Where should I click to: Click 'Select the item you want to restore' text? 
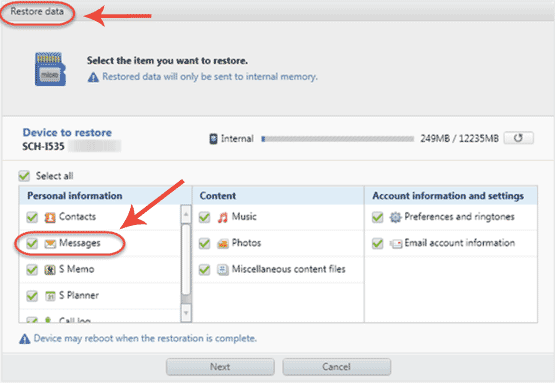pyautogui.click(x=167, y=61)
